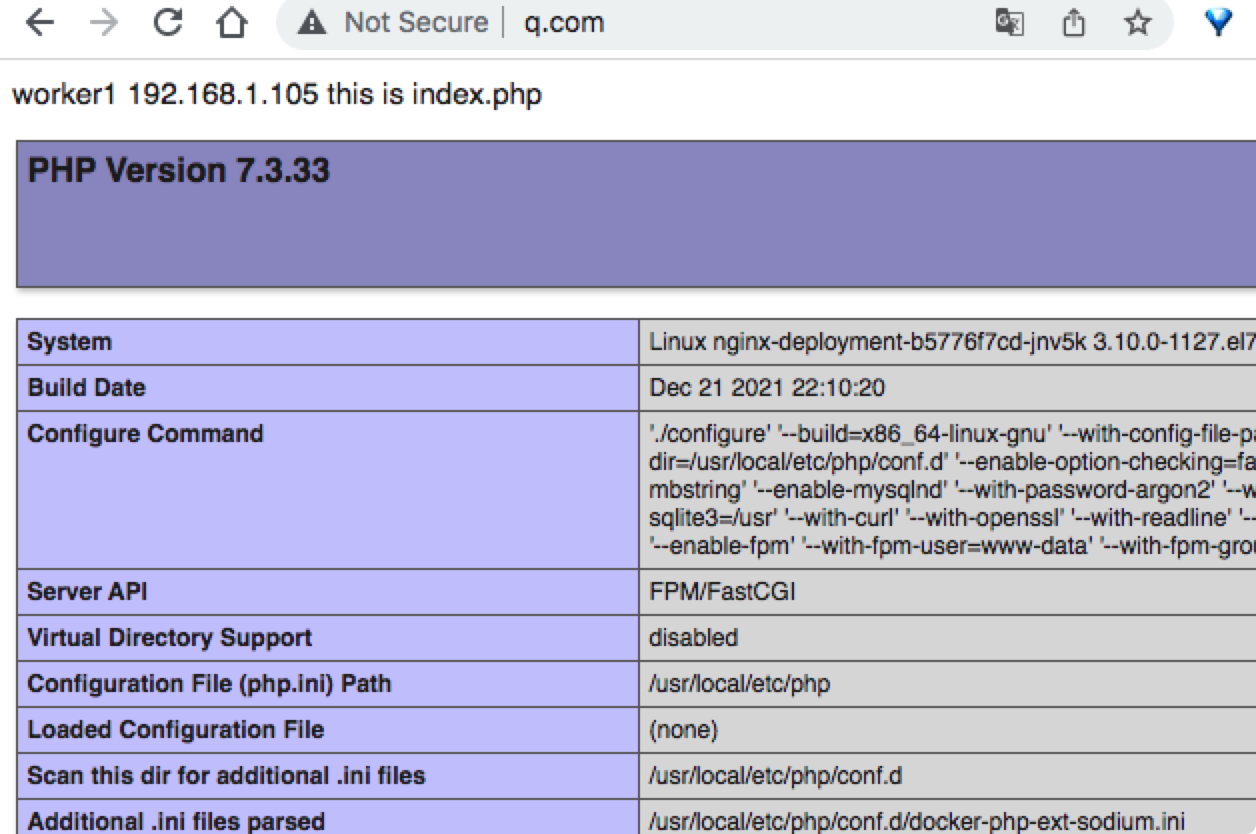Screen dimensions: 1256x834
Task: Click the browser back arrow
Action: pos(40,24)
